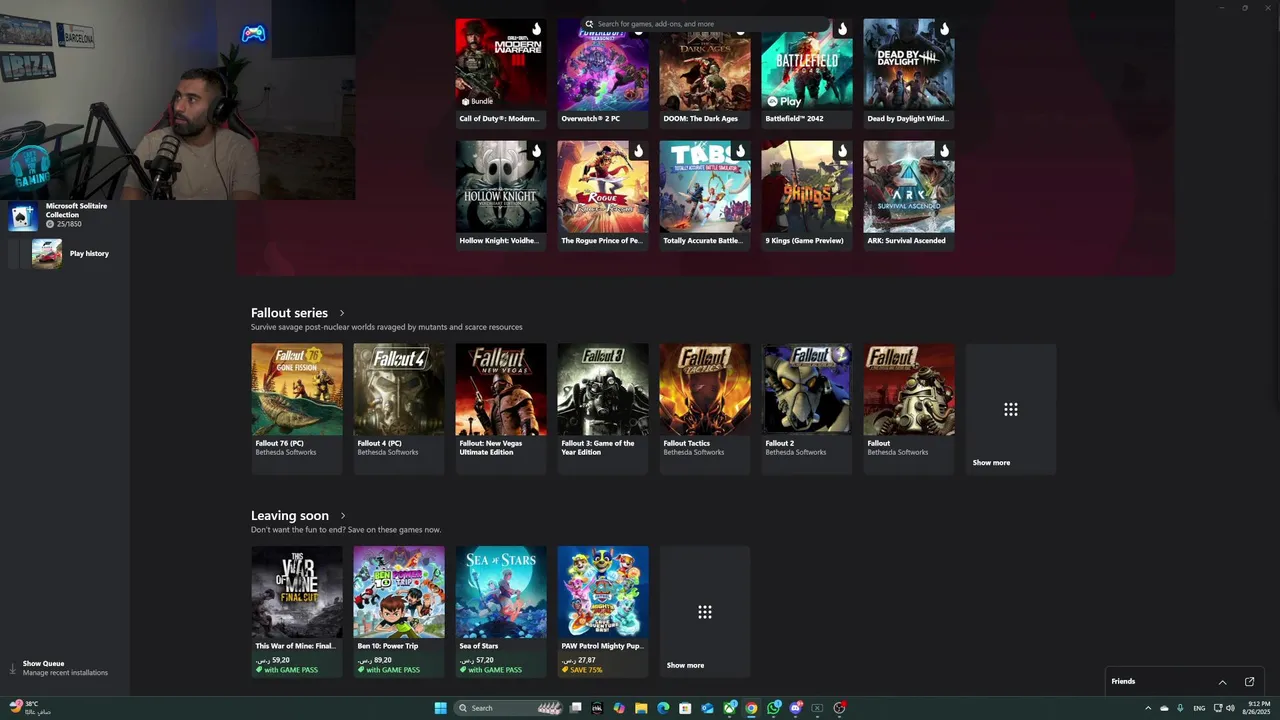Open the Fallout series heading
Viewport: 1280px width, 720px height.
[x=289, y=313]
